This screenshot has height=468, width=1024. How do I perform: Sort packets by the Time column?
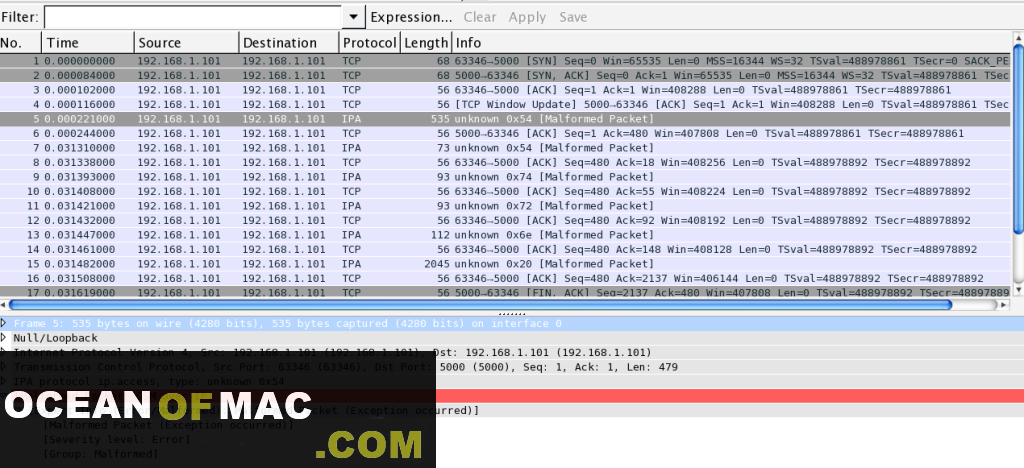point(88,42)
